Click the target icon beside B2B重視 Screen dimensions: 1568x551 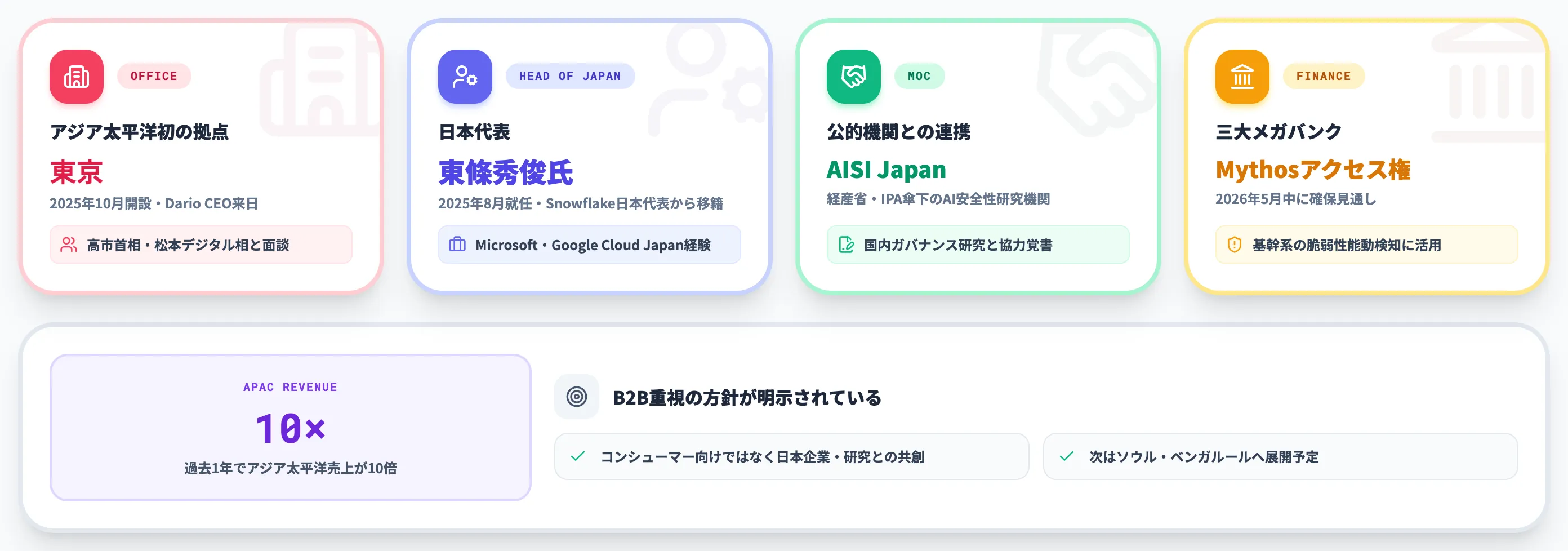tap(576, 397)
